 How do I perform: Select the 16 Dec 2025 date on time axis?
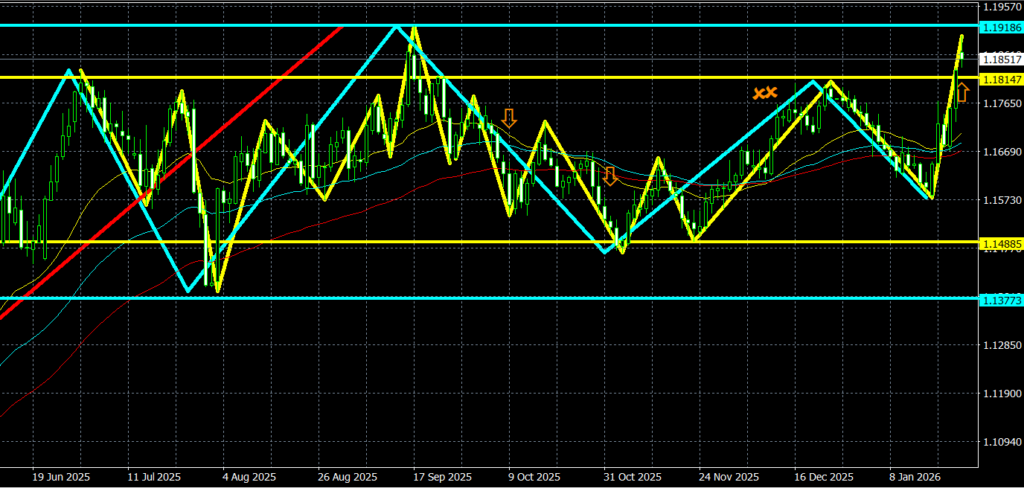825,477
